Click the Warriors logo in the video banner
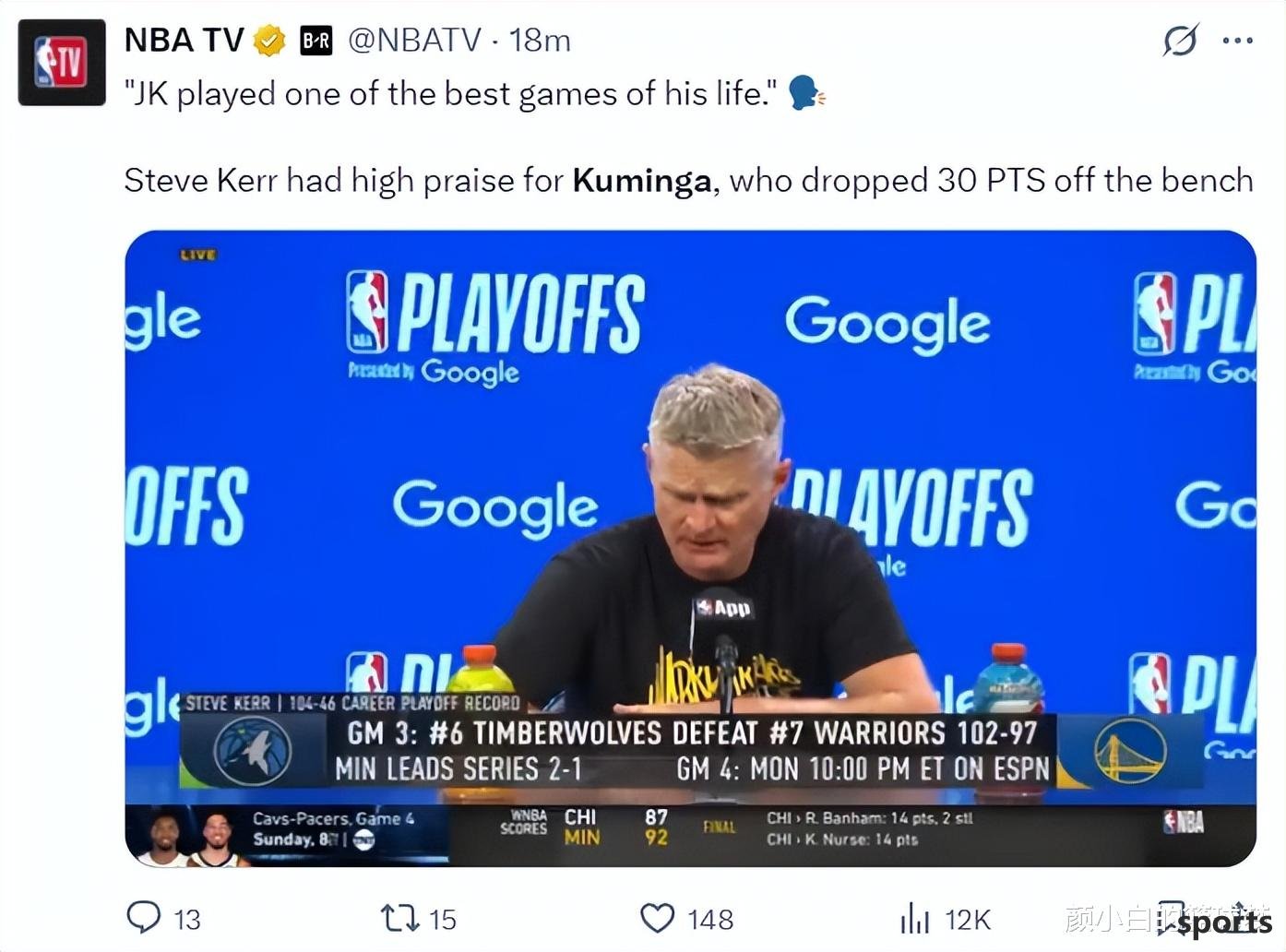This screenshot has height=952, width=1286. tap(1130, 750)
